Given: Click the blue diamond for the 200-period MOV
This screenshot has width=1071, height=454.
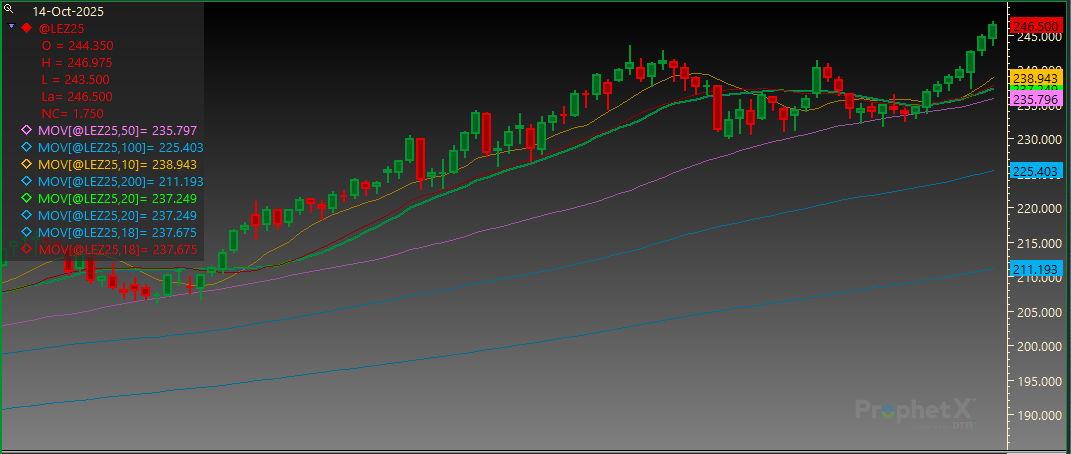Looking at the screenshot, I should tap(27, 182).
